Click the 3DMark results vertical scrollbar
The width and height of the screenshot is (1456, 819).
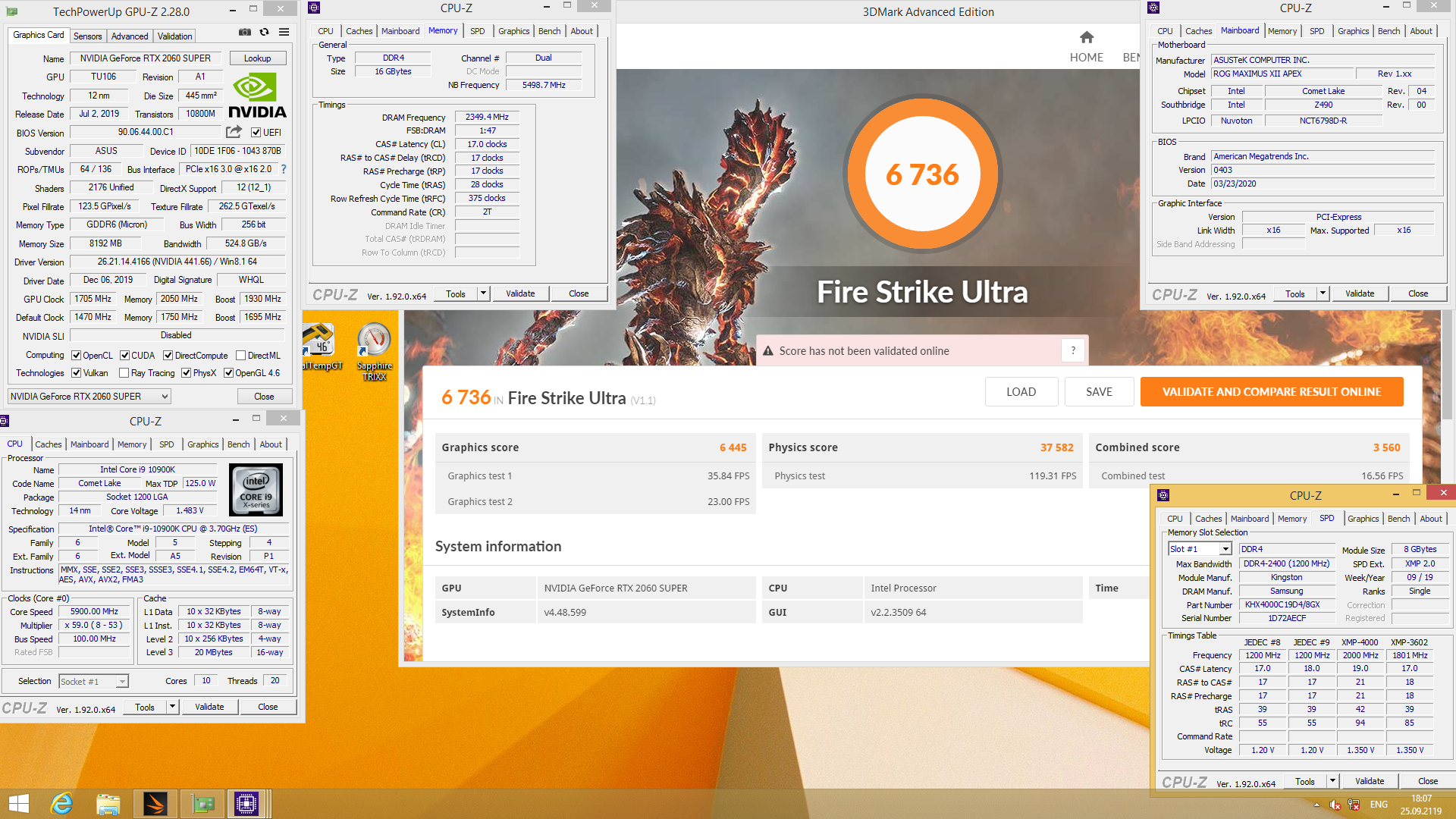[1446, 364]
